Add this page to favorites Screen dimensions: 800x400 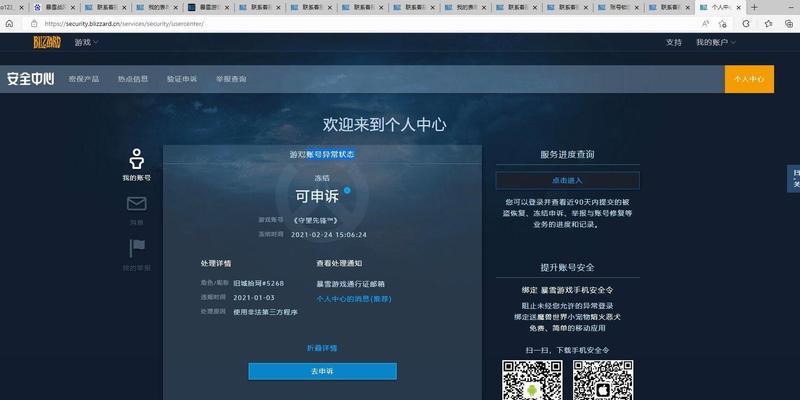[x=722, y=24]
